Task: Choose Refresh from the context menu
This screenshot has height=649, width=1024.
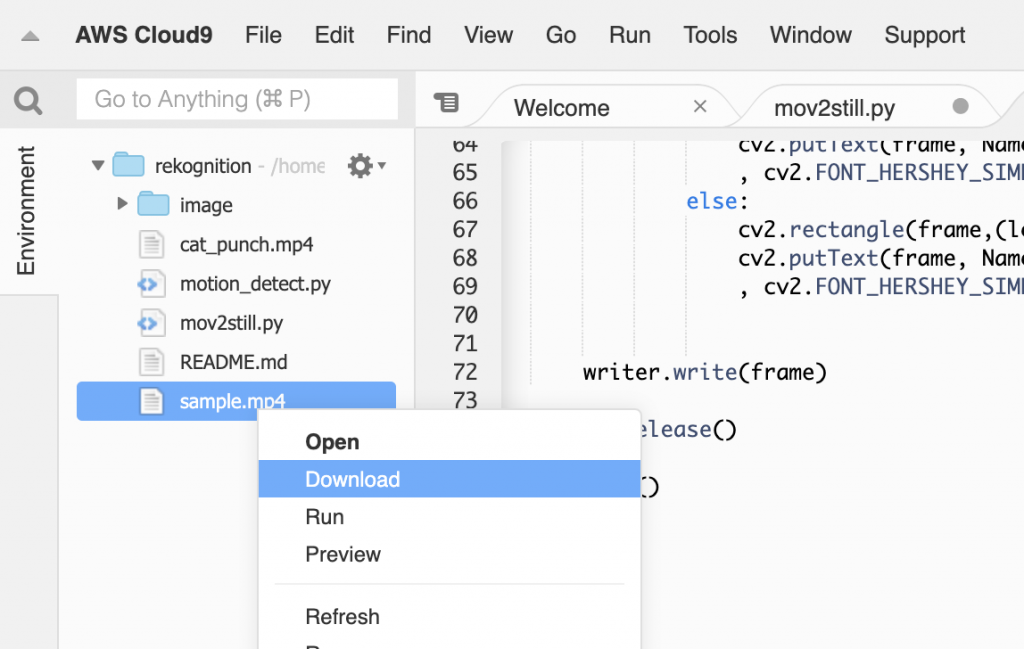Action: (449, 616)
